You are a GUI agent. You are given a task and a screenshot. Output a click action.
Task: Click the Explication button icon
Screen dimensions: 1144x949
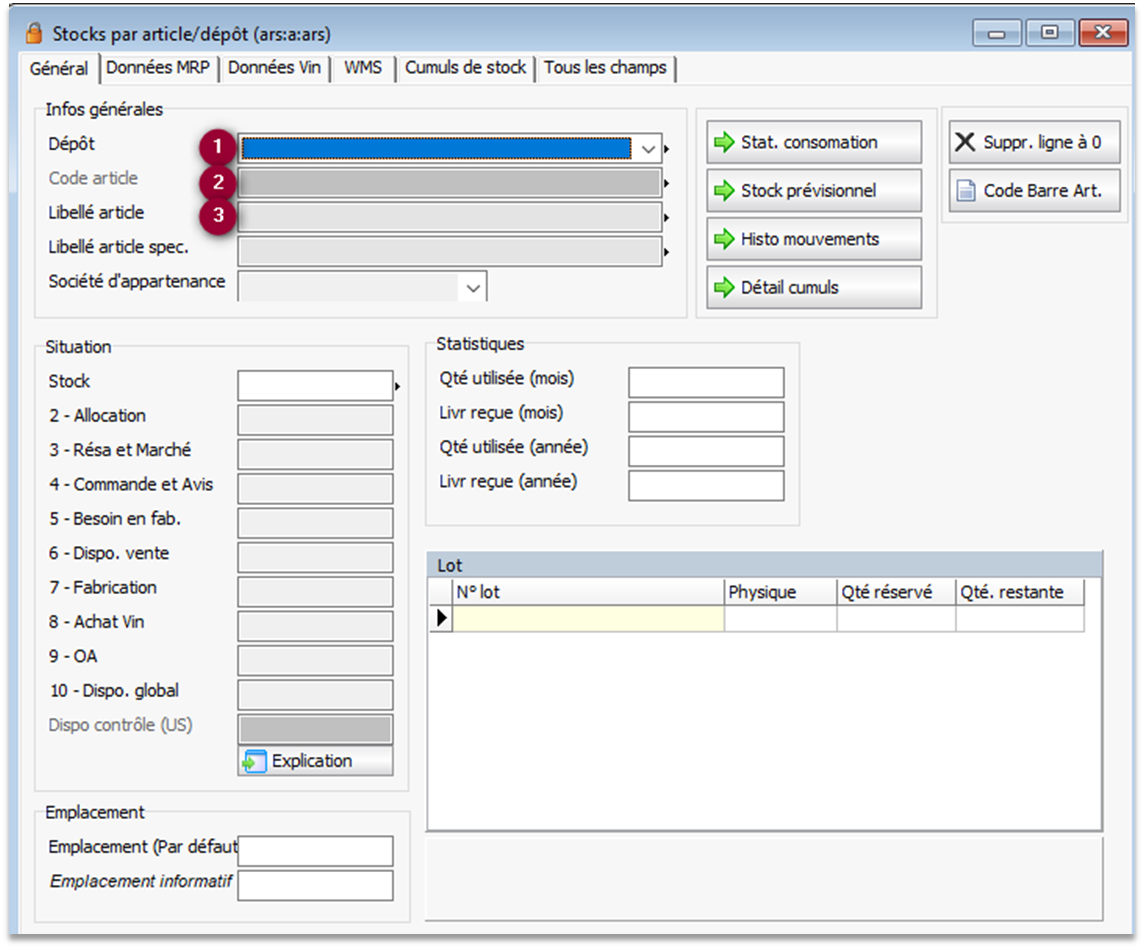click(255, 761)
